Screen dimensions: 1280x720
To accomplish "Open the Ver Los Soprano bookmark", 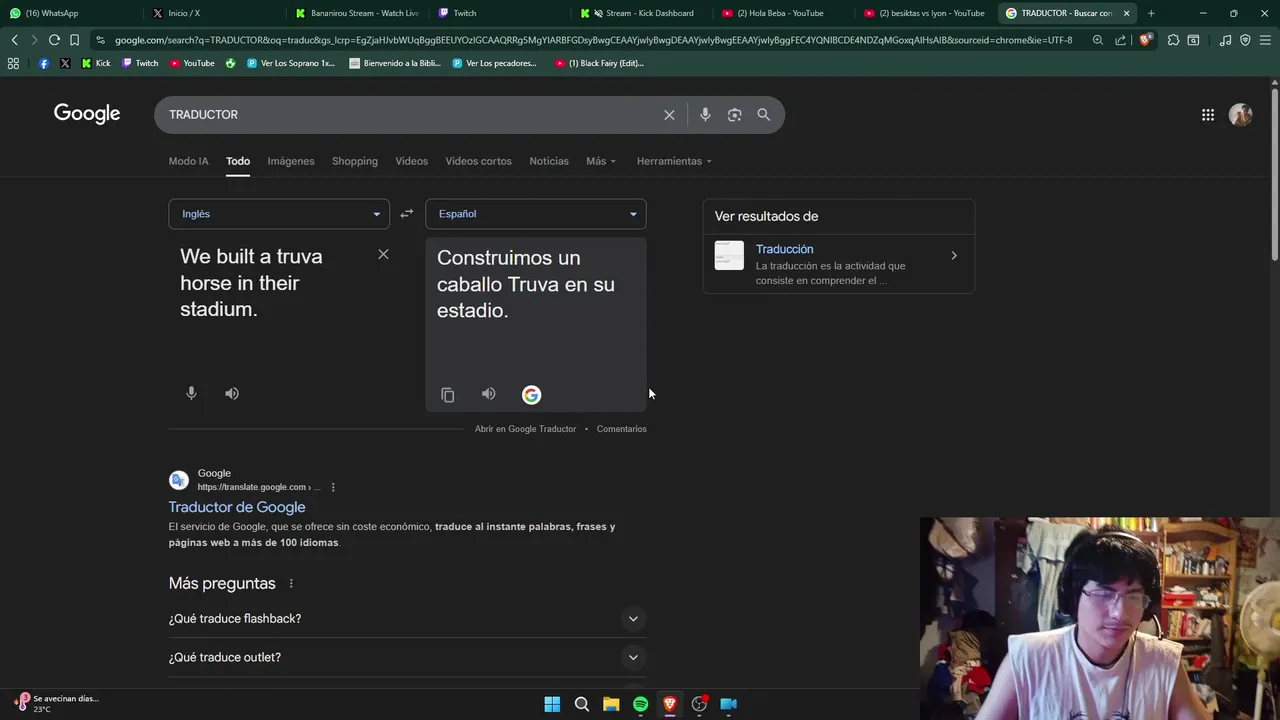I will (291, 63).
